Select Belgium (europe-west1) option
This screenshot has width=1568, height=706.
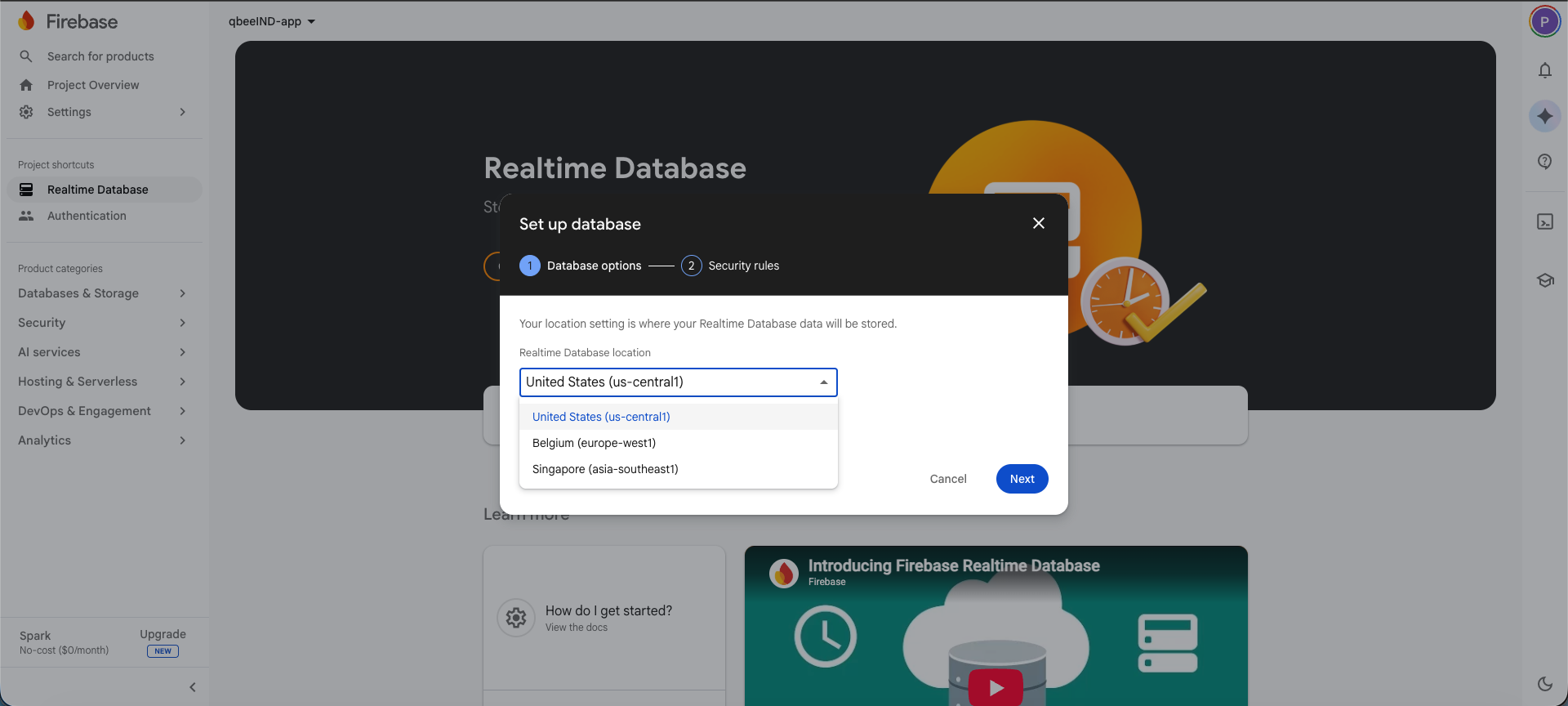pos(679,443)
